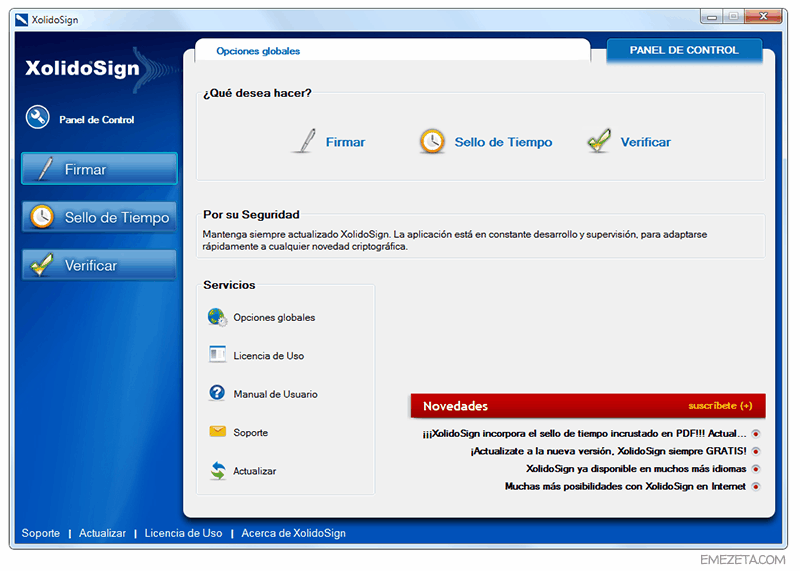Click the Soporte link in bottom bar
This screenshot has width=800, height=571.
(x=40, y=533)
